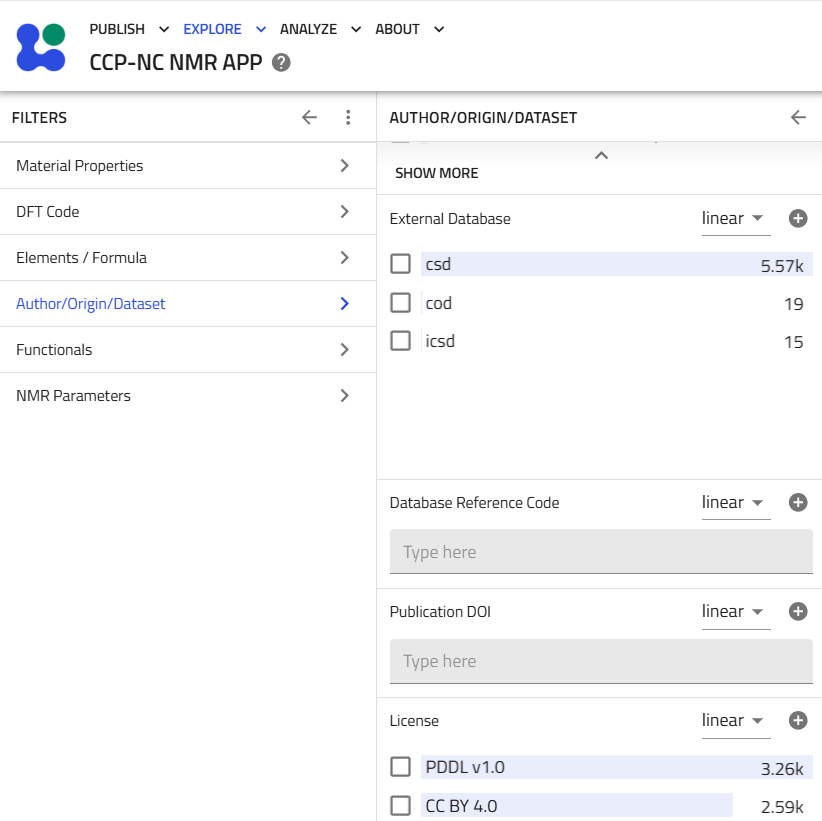Screen dimensions: 822x821
Task: Click the NOMAD logo icon
Action: (41, 47)
